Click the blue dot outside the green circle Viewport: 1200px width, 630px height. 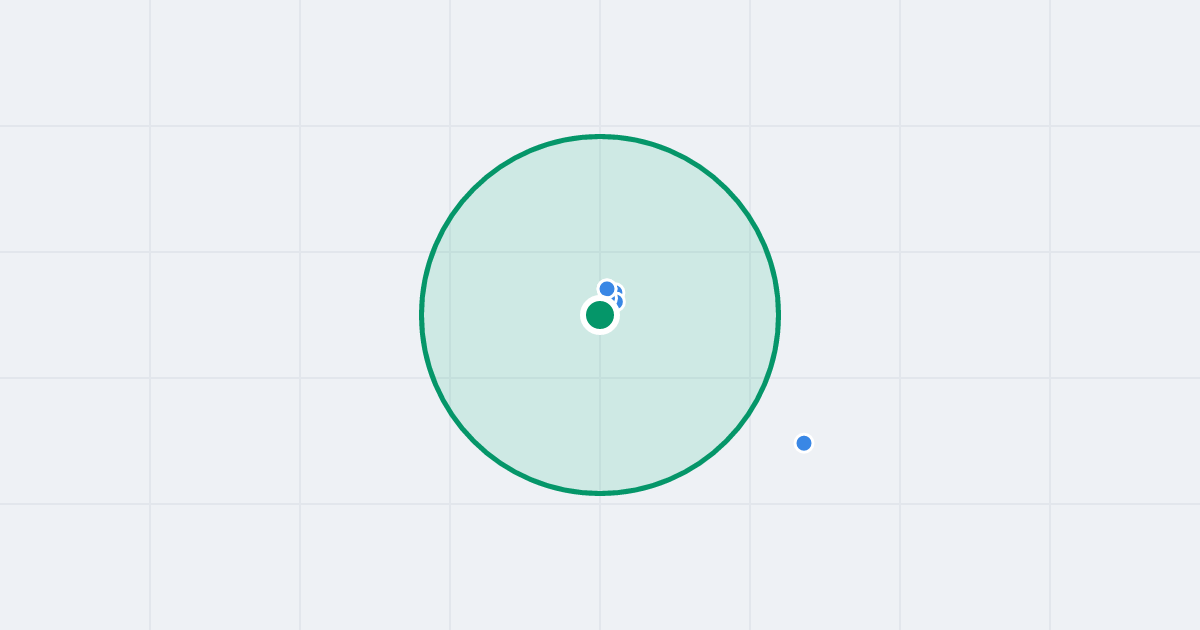(804, 443)
